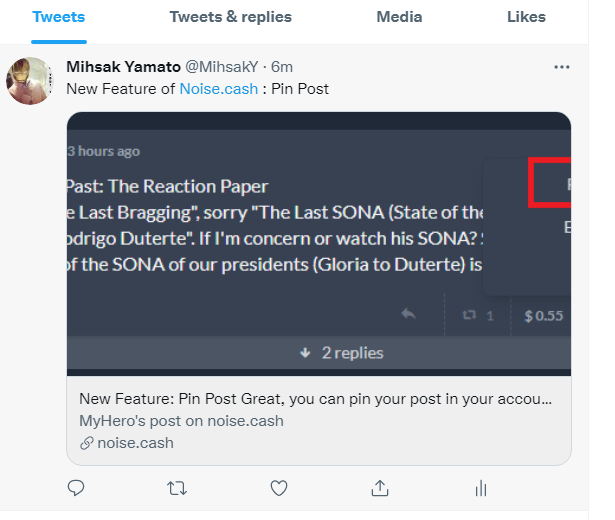This screenshot has height=520, width=615.
Task: Select the Media tab
Action: [x=399, y=17]
